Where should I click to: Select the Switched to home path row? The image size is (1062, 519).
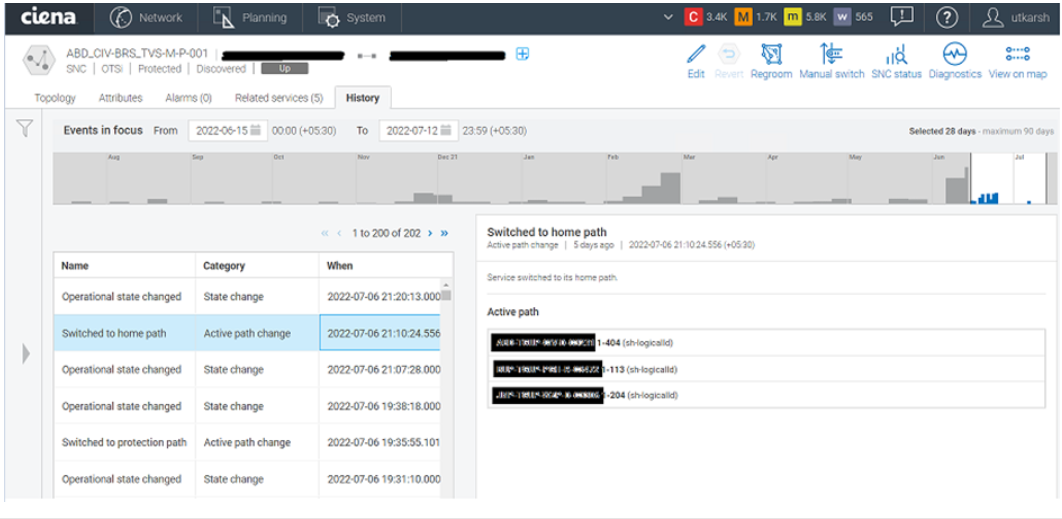[247, 333]
